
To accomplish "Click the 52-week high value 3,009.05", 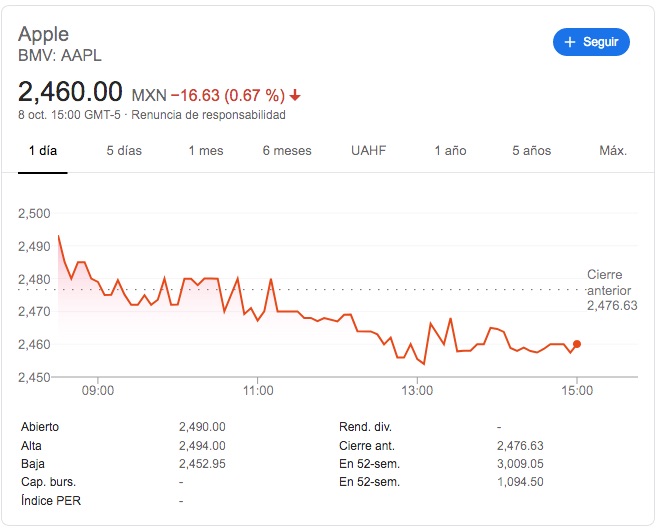I will pyautogui.click(x=520, y=462).
